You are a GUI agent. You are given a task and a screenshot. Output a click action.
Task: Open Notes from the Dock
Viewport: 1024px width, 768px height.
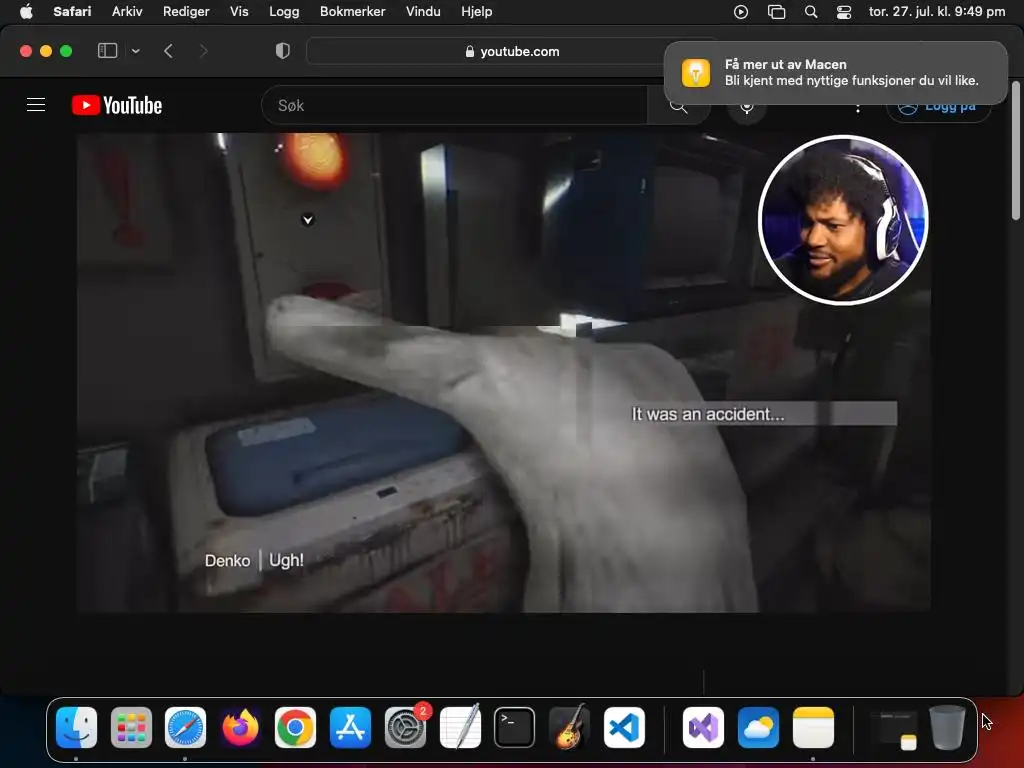[813, 728]
